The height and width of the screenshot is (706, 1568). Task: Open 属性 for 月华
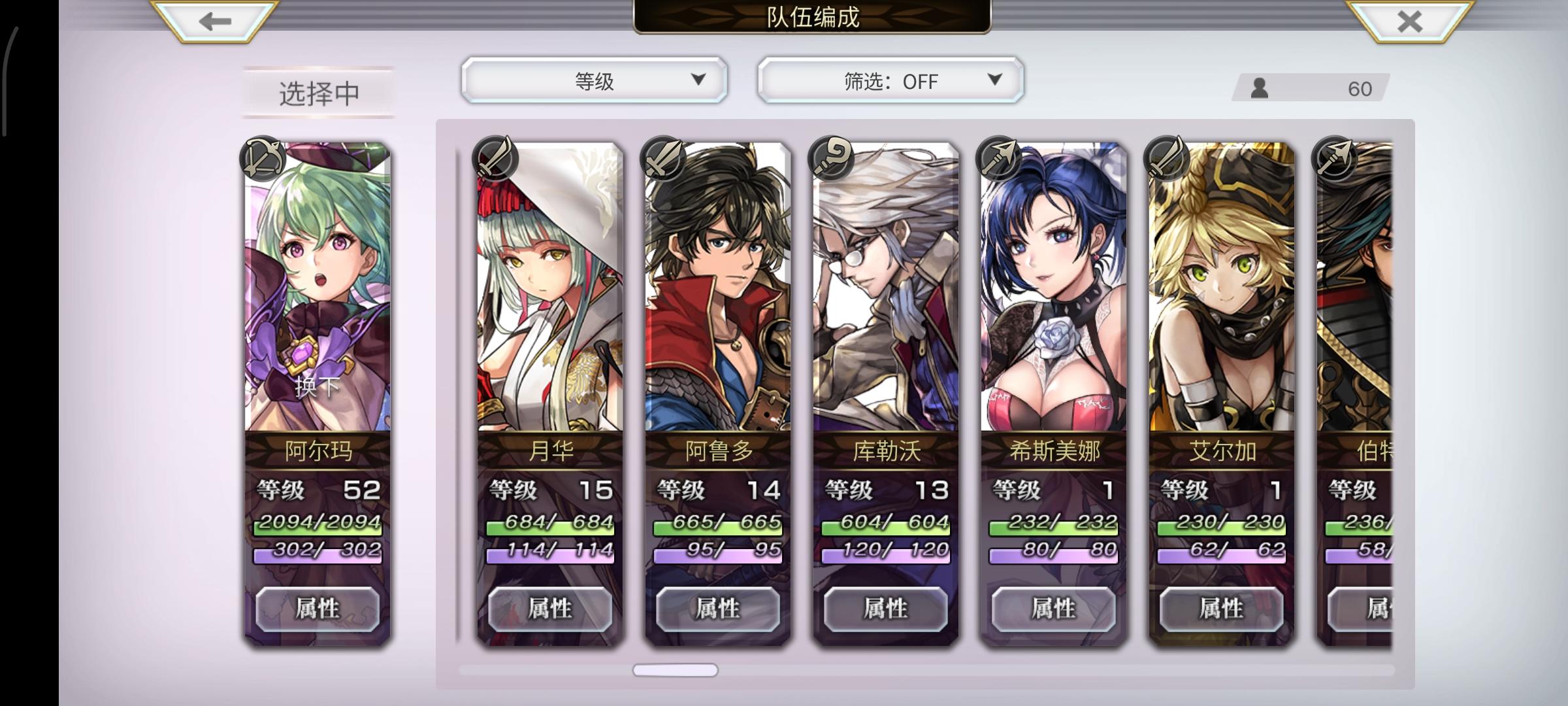(550, 609)
